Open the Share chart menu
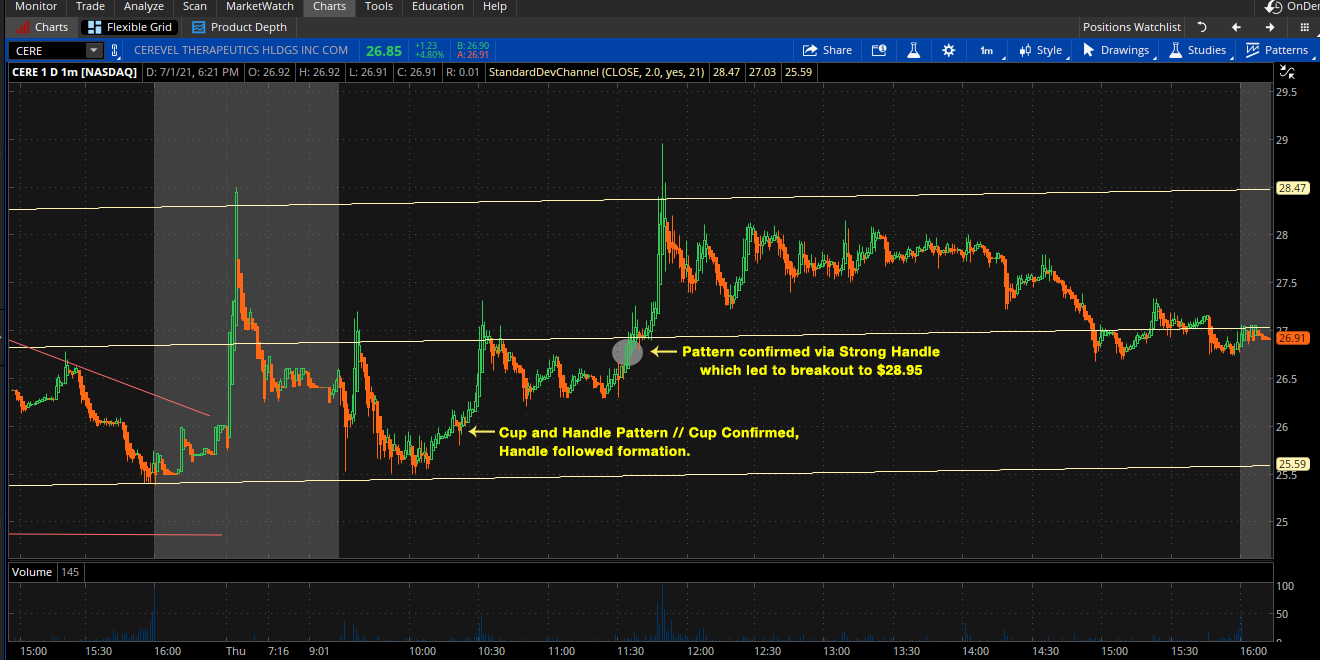 828,50
